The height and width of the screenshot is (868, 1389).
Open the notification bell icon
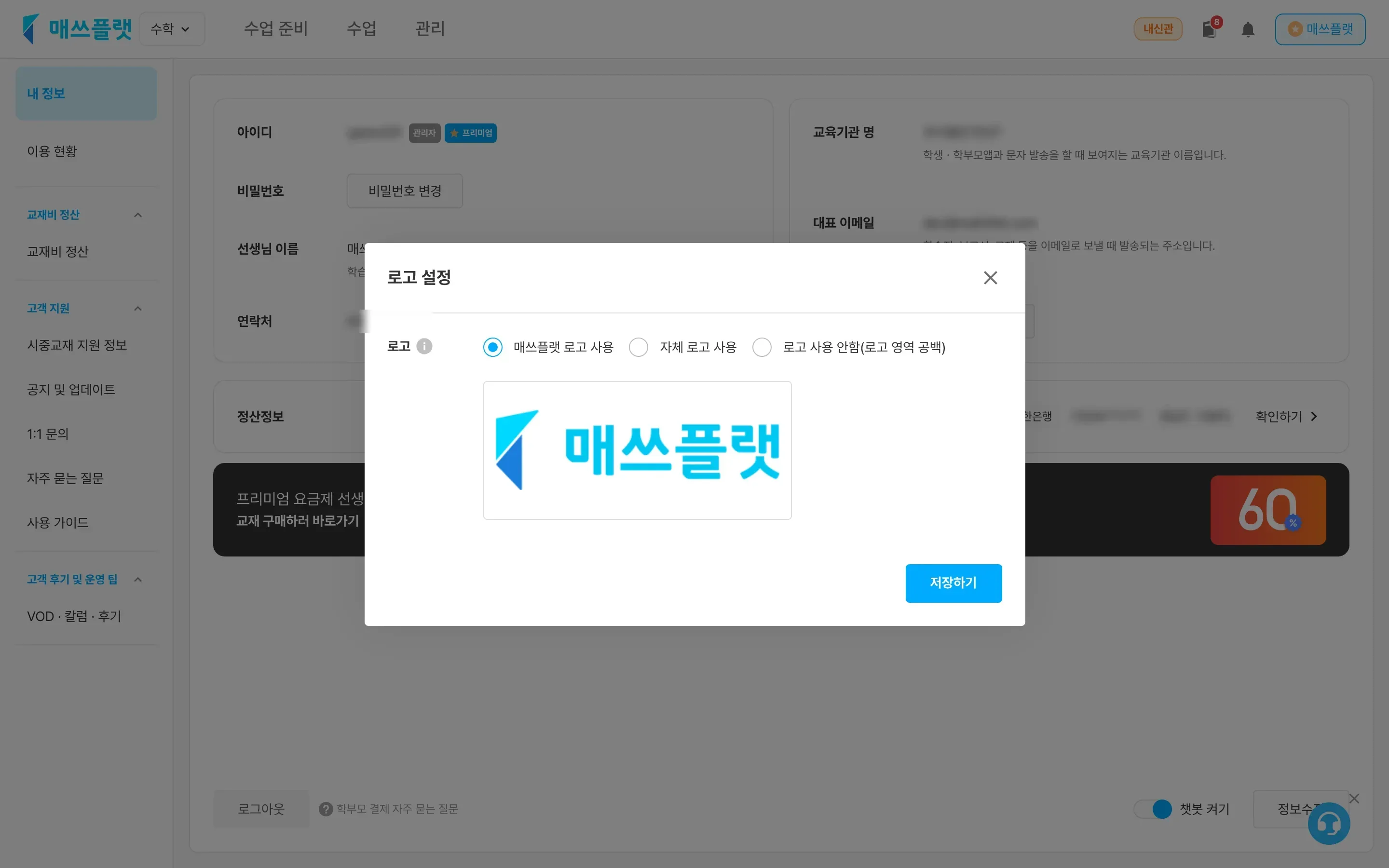(x=1247, y=29)
